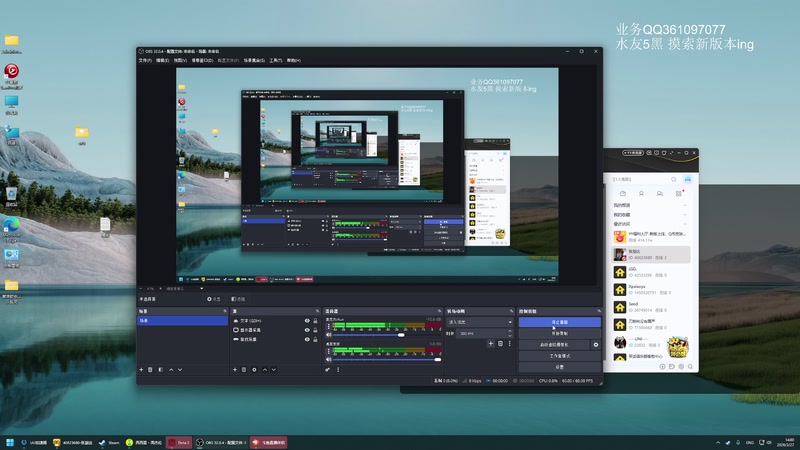The height and width of the screenshot is (450, 800).
Task: Click the search icon in YY window
Action: point(673,180)
